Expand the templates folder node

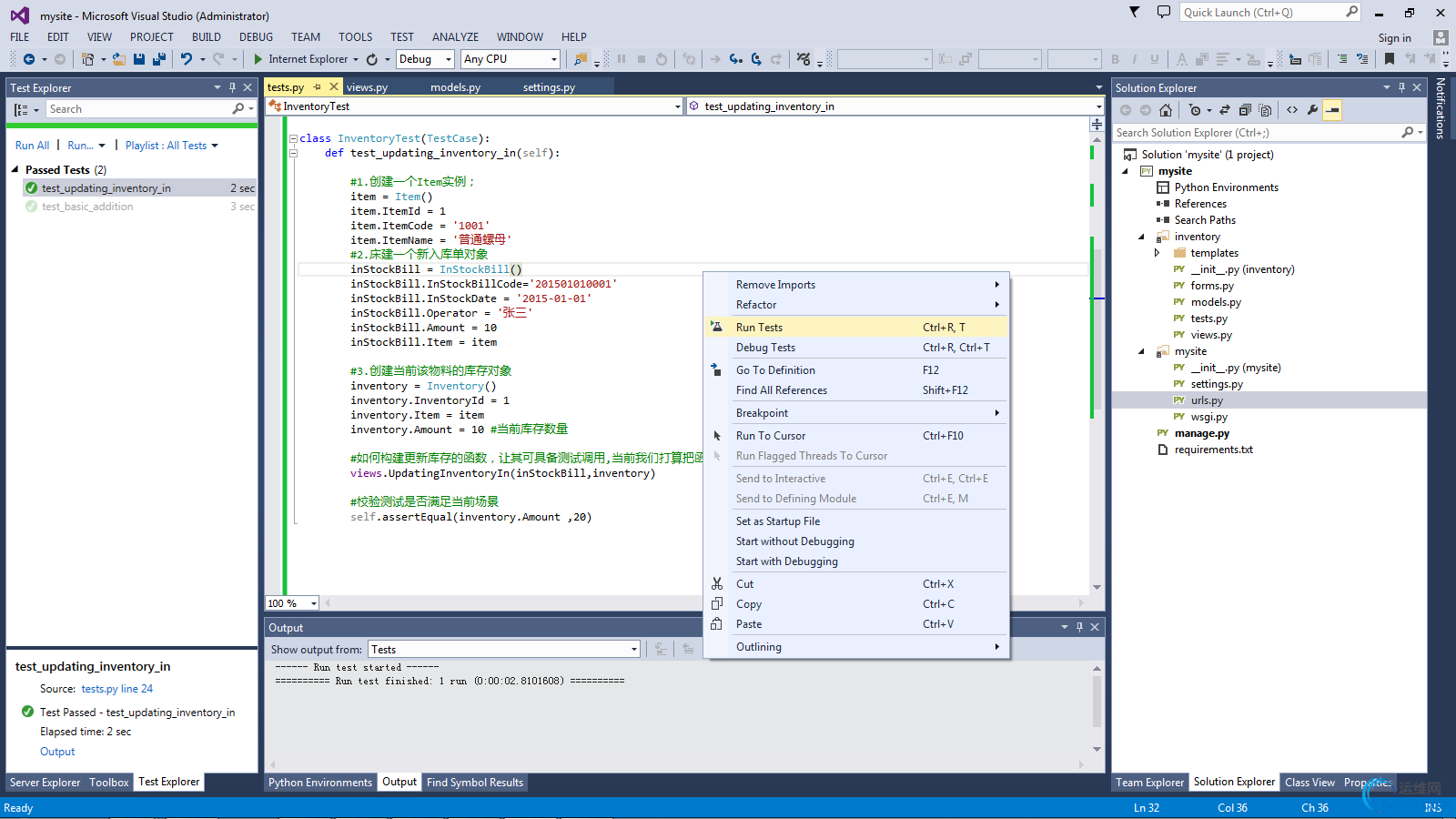click(x=1158, y=253)
